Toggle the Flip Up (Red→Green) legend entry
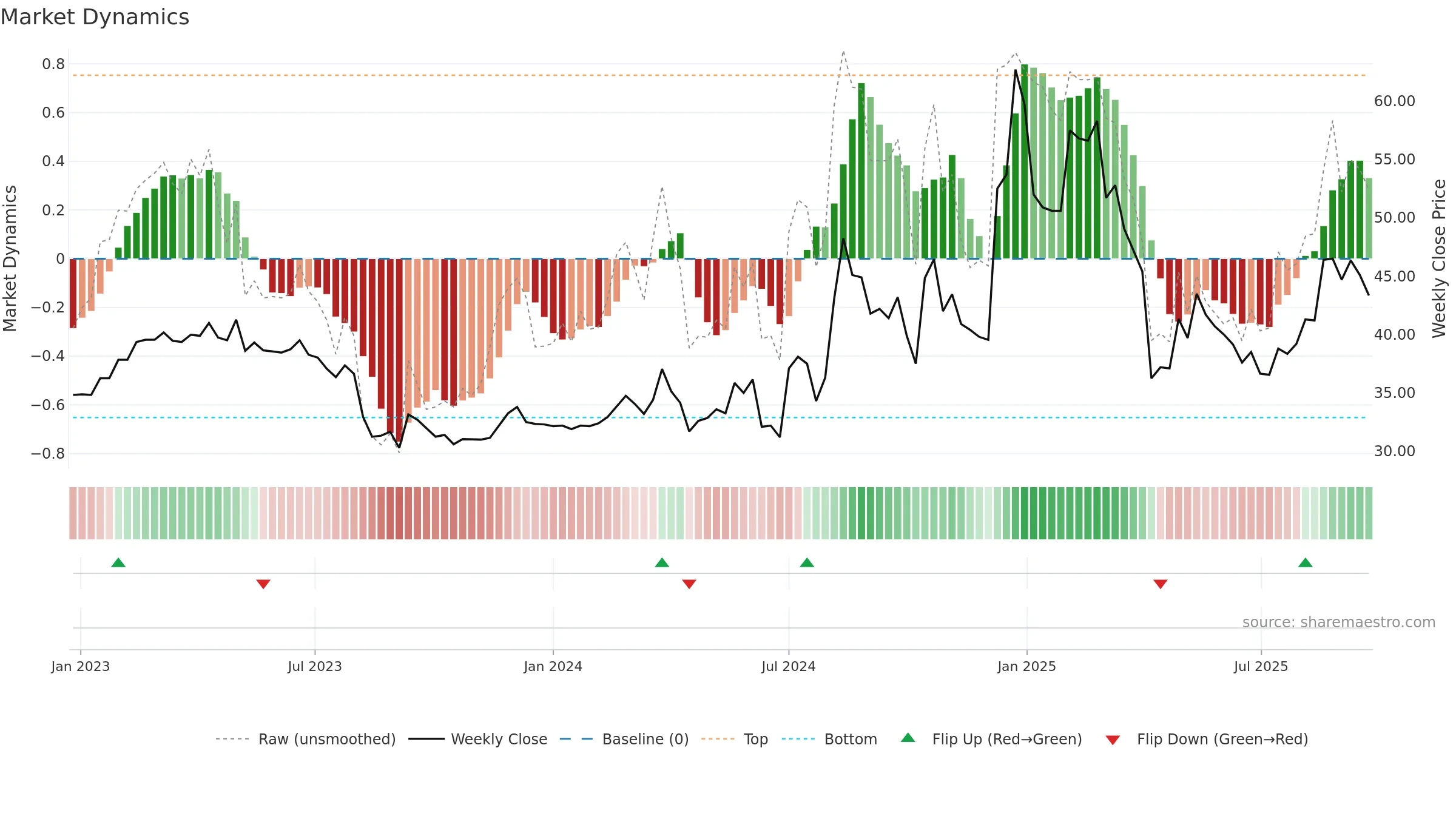Screen dimensions: 1456x819 pos(991,739)
